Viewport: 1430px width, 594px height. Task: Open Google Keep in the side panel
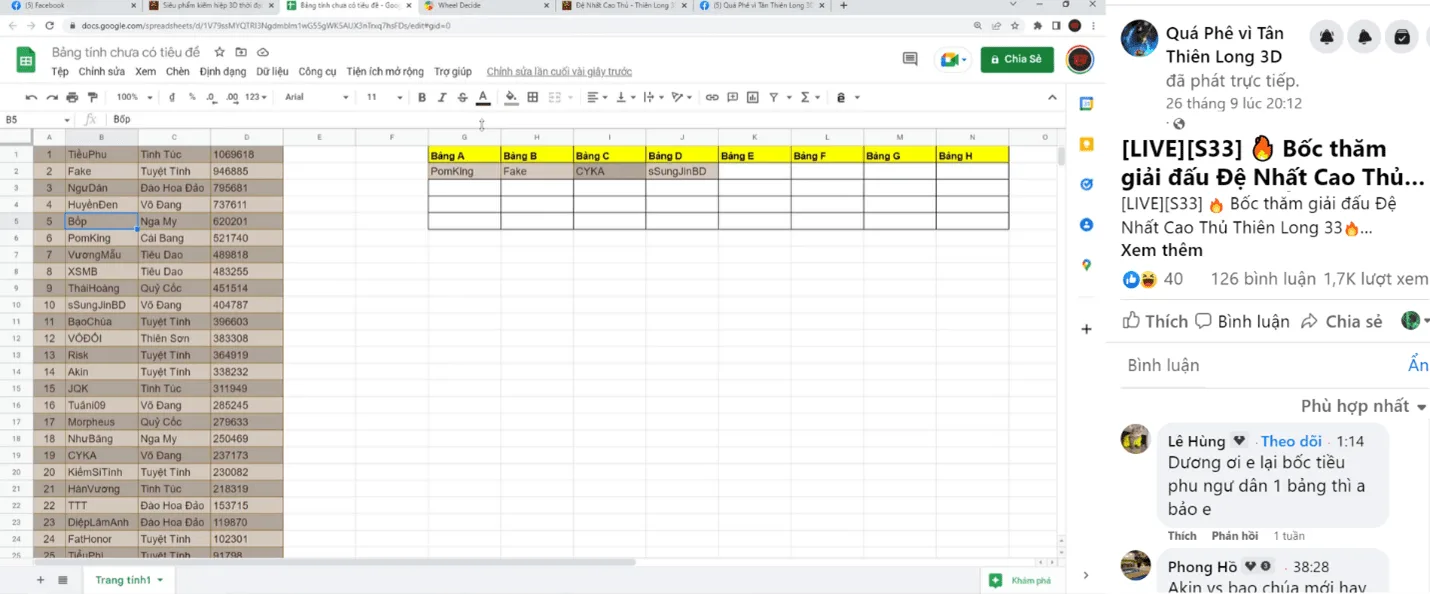tap(1086, 144)
